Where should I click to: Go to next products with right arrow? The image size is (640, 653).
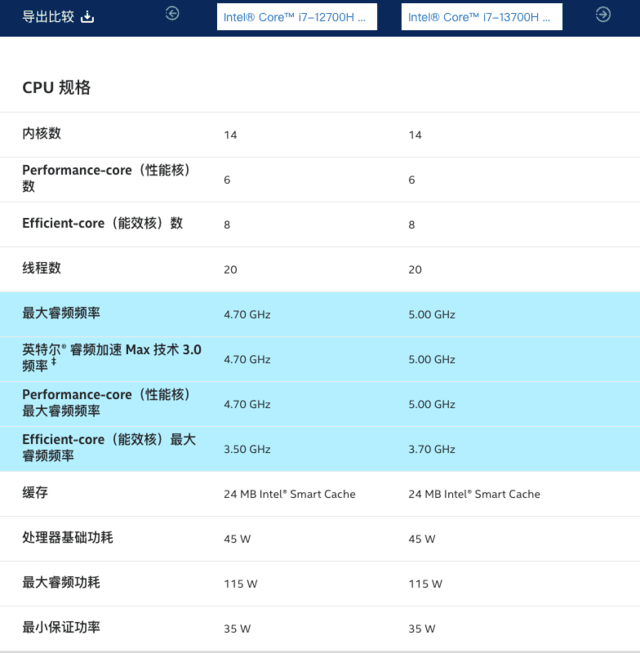click(603, 15)
